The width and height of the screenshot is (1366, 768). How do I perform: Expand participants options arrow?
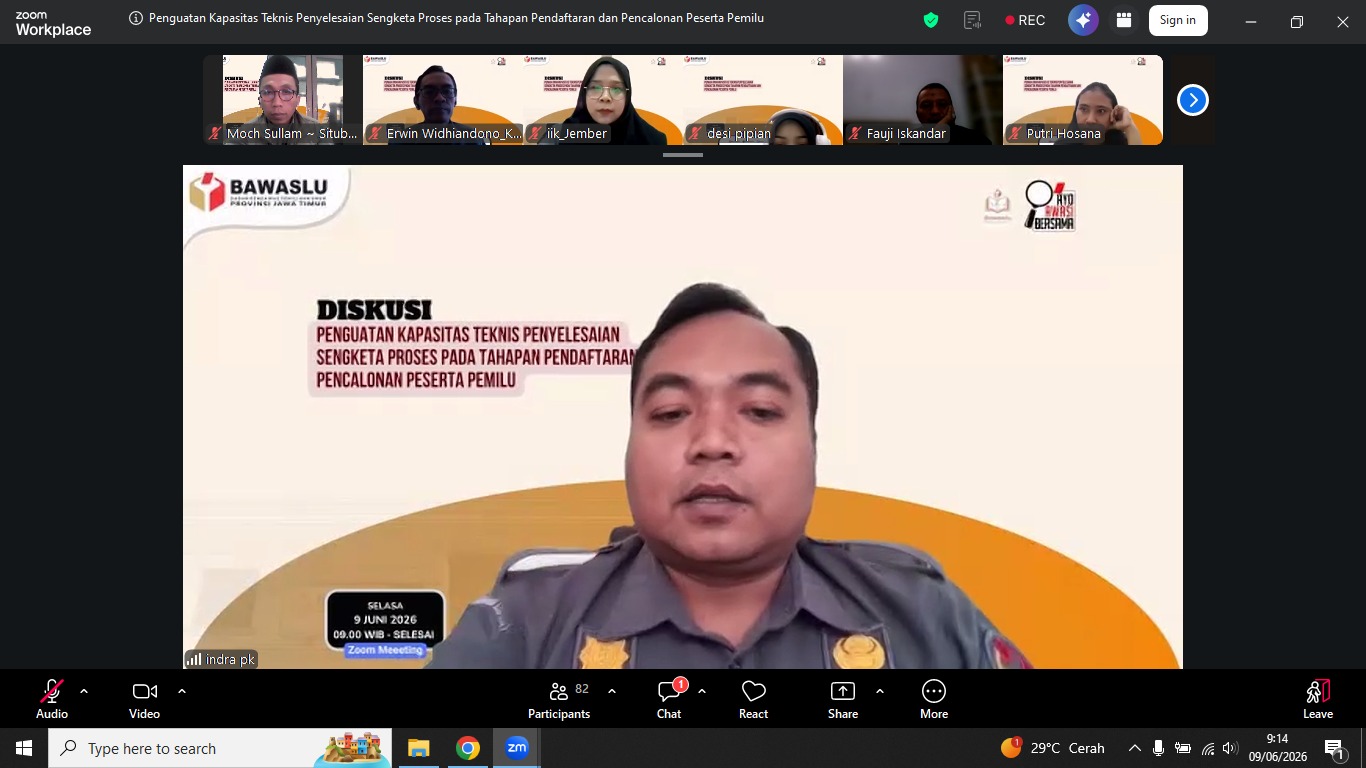612,691
